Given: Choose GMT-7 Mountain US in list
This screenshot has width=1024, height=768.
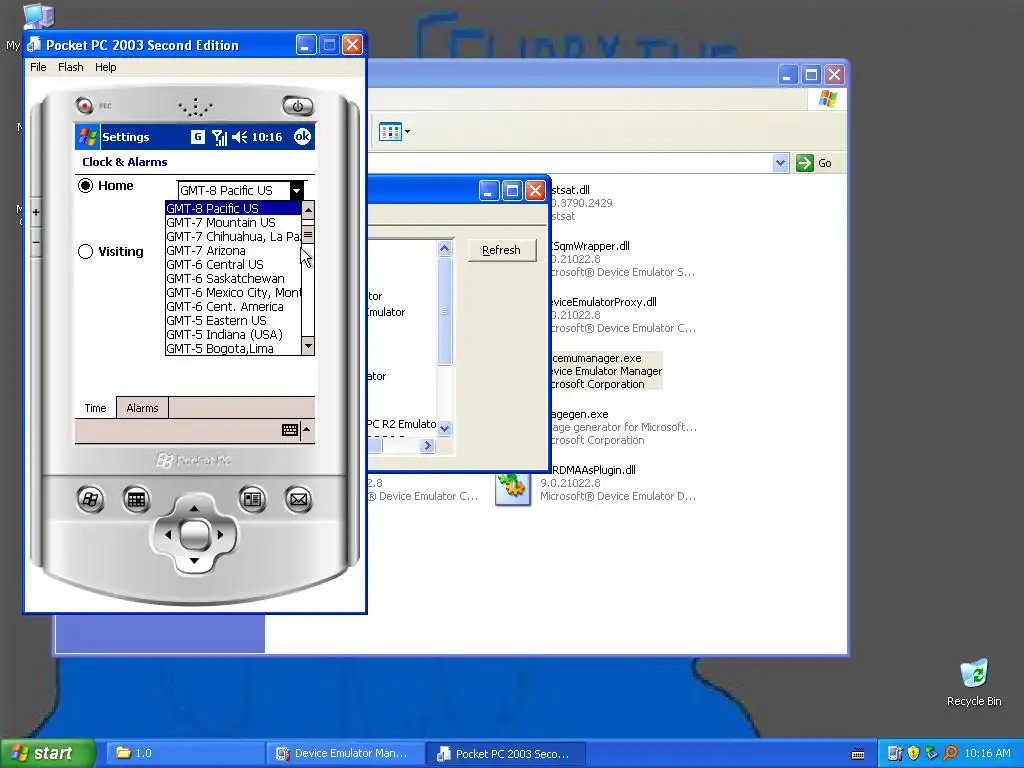Looking at the screenshot, I should pos(232,223).
